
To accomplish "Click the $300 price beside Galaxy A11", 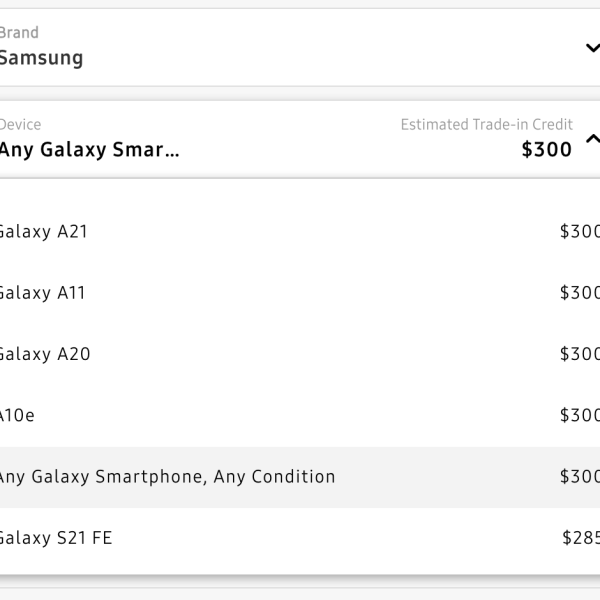I will [x=580, y=293].
